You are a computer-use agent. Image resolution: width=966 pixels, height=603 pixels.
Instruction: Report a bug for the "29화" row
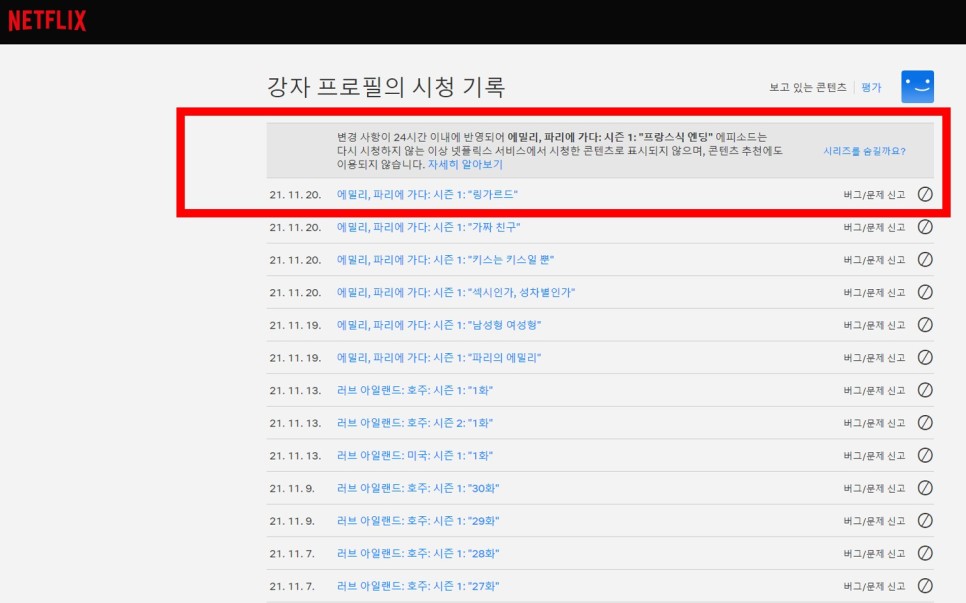pyautogui.click(x=874, y=521)
